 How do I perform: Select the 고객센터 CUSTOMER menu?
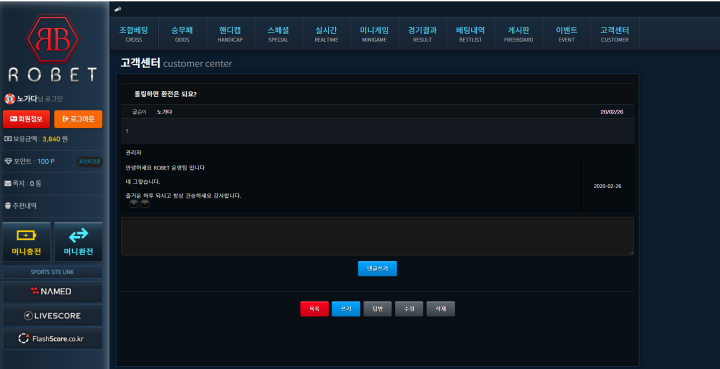pyautogui.click(x=614, y=34)
